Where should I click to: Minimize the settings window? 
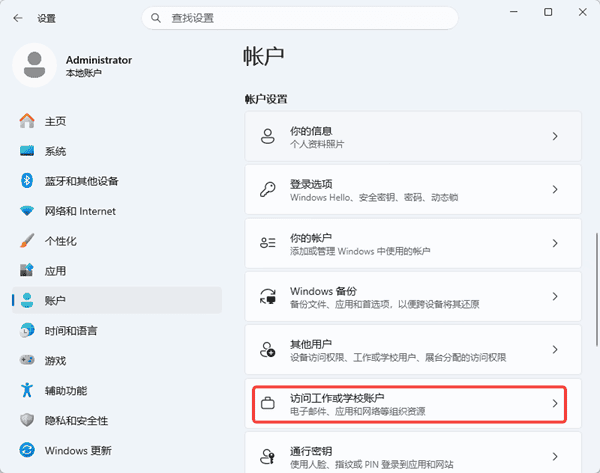(x=514, y=12)
